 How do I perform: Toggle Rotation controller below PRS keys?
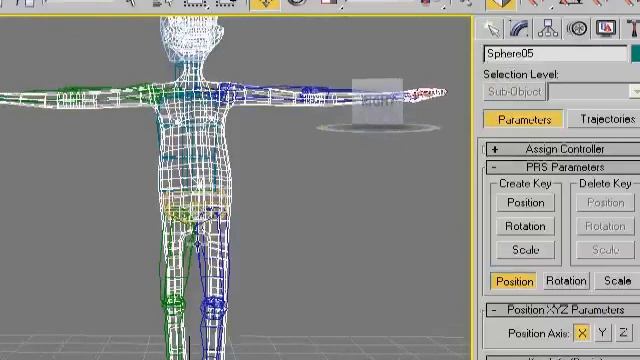click(x=566, y=281)
